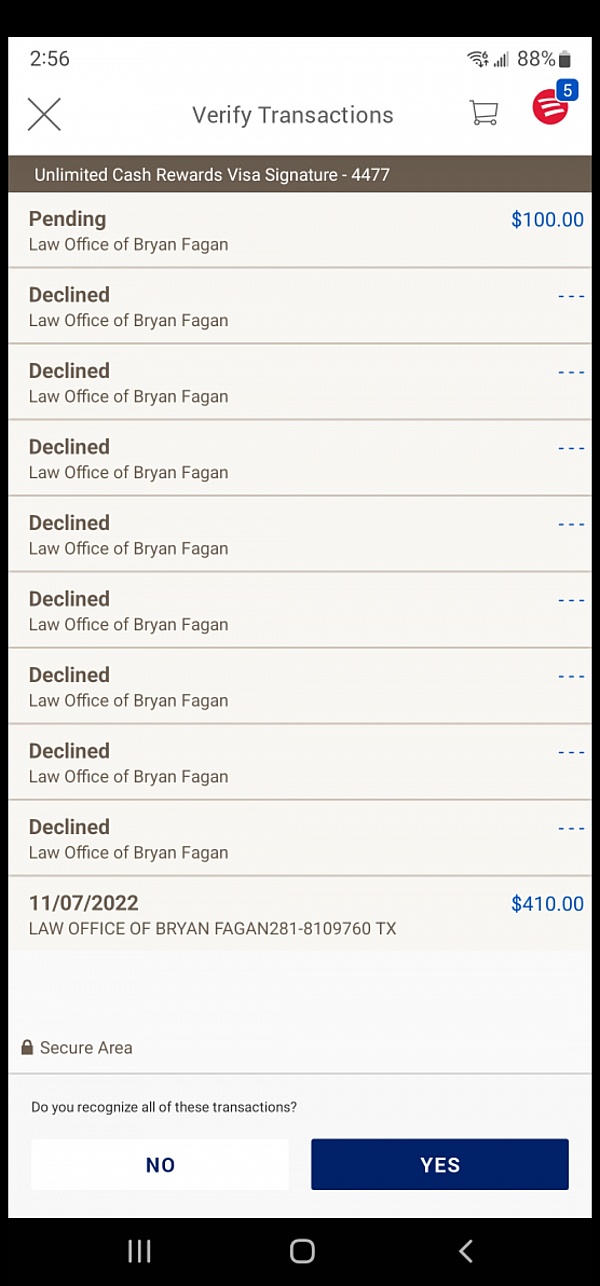Image resolution: width=600 pixels, height=1286 pixels.
Task: Tap the battery status icon
Action: 565,59
